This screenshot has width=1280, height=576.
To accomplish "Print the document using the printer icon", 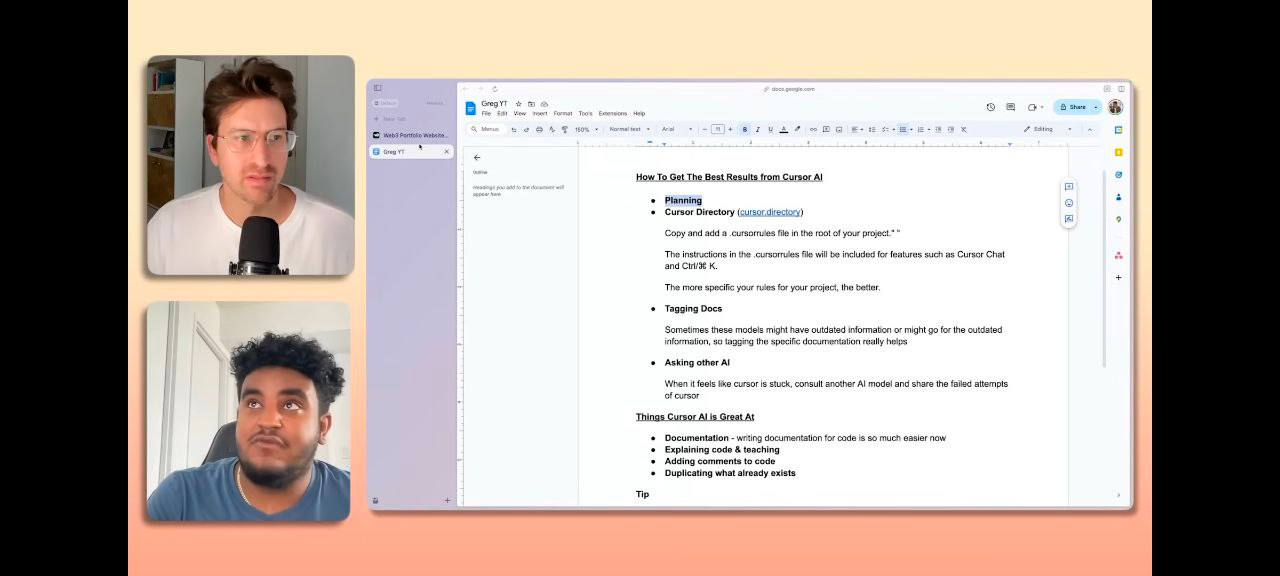I will [539, 129].
